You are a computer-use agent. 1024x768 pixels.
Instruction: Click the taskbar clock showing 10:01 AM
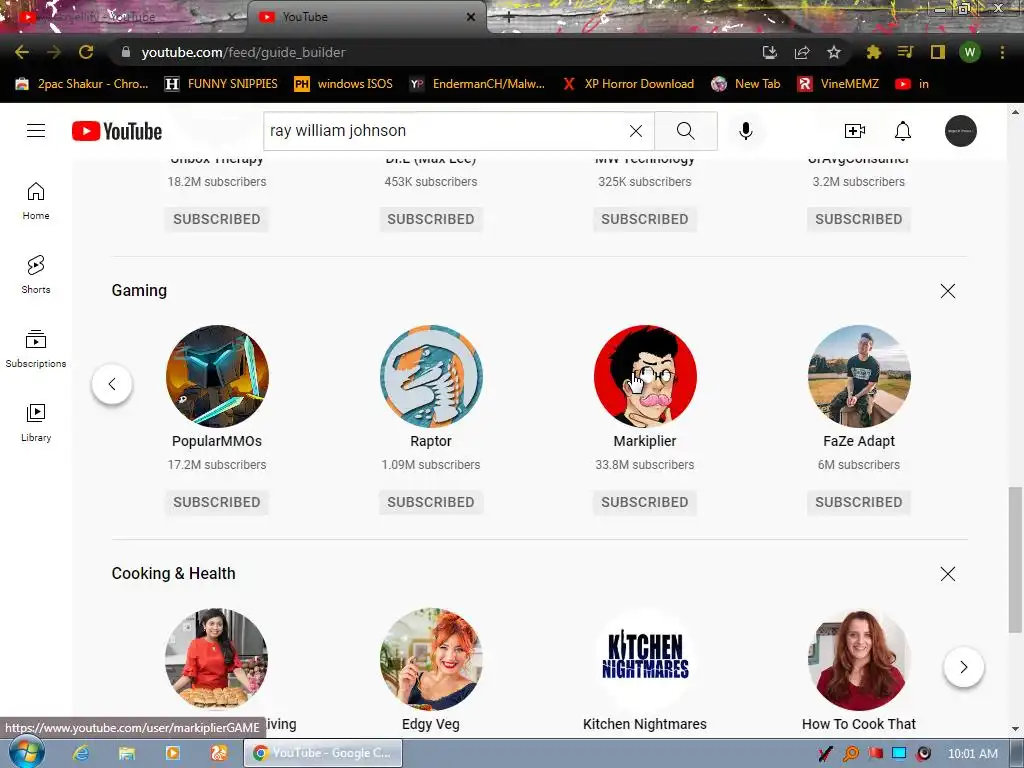[972, 754]
